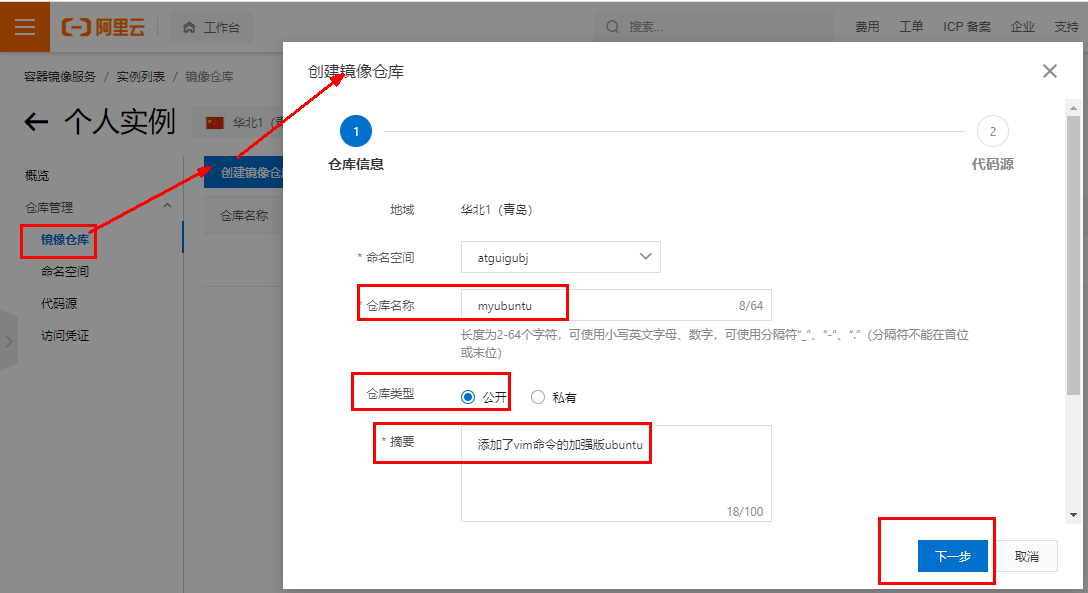Open the ICP 备案 menu

(967, 27)
